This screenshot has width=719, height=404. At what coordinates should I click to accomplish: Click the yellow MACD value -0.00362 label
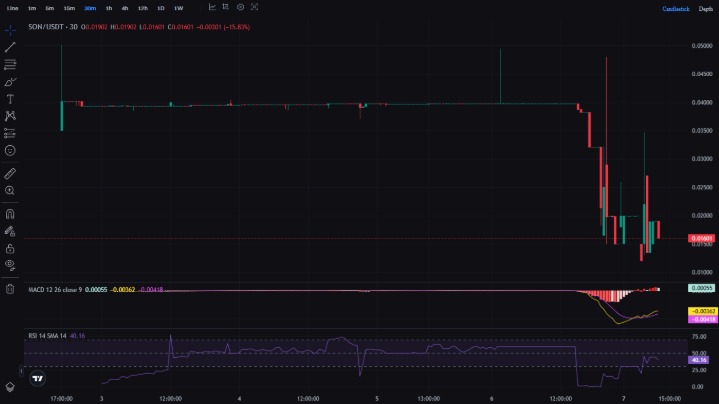tap(702, 311)
